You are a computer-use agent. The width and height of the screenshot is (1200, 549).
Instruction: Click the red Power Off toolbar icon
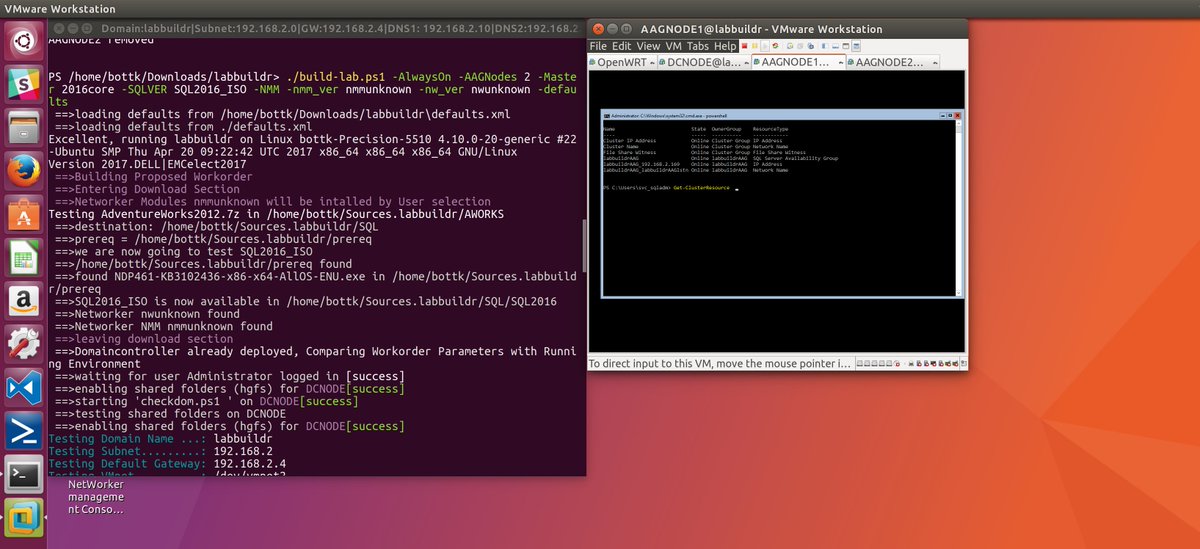click(744, 46)
